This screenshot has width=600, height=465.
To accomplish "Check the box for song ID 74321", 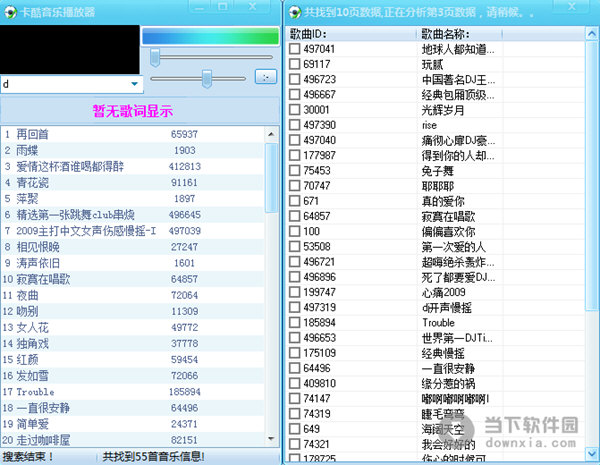I will (x=295, y=444).
